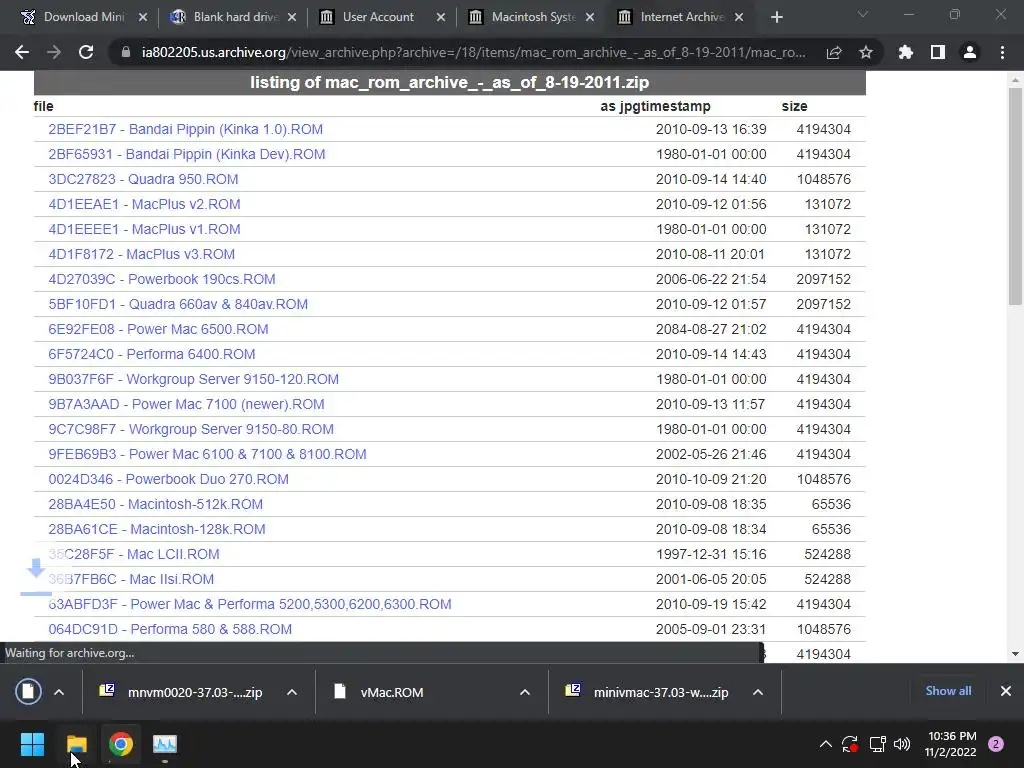
Task: Close the downloads bar
Action: (x=1006, y=691)
